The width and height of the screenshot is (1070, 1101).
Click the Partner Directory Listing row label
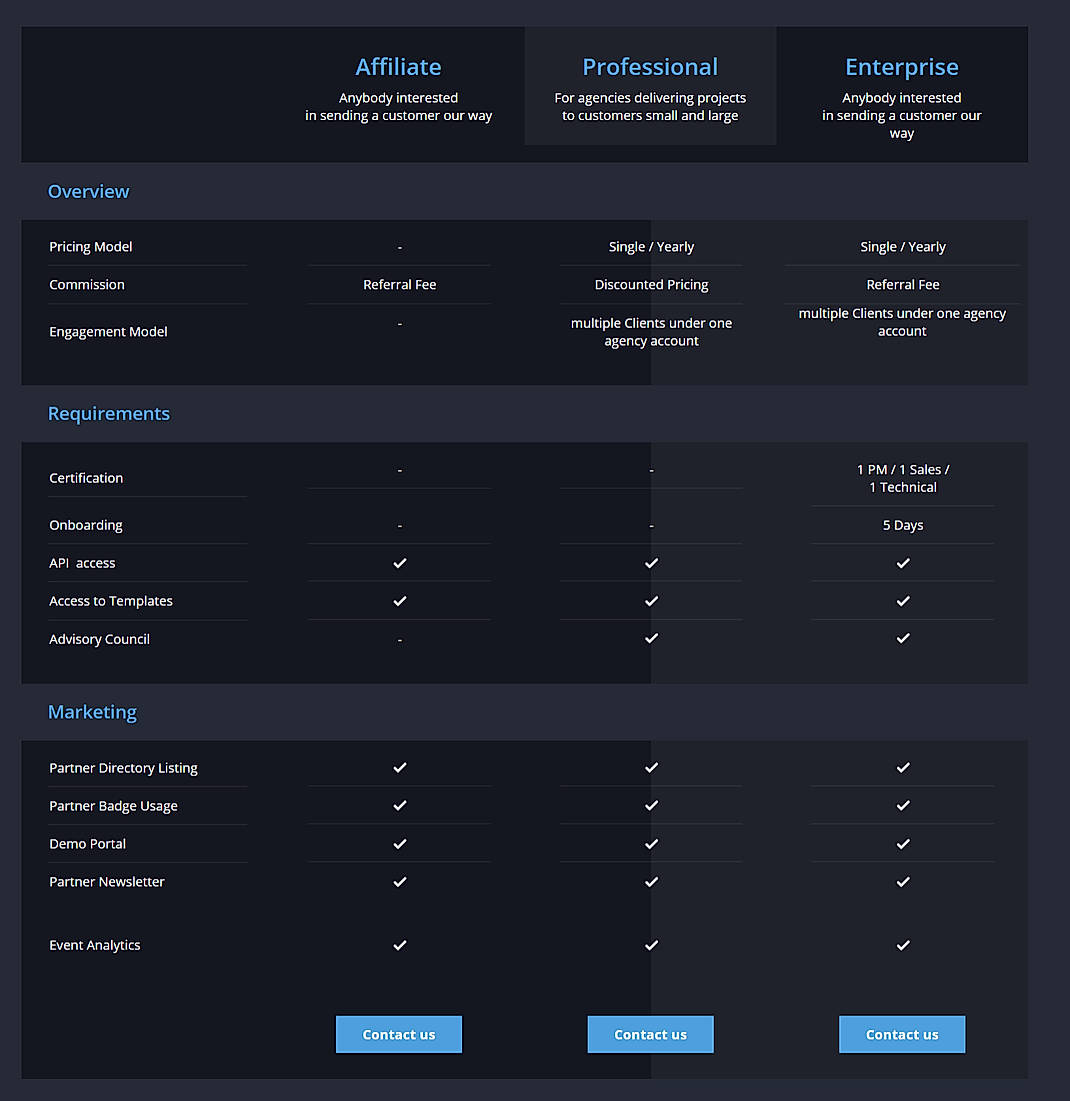[124, 768]
